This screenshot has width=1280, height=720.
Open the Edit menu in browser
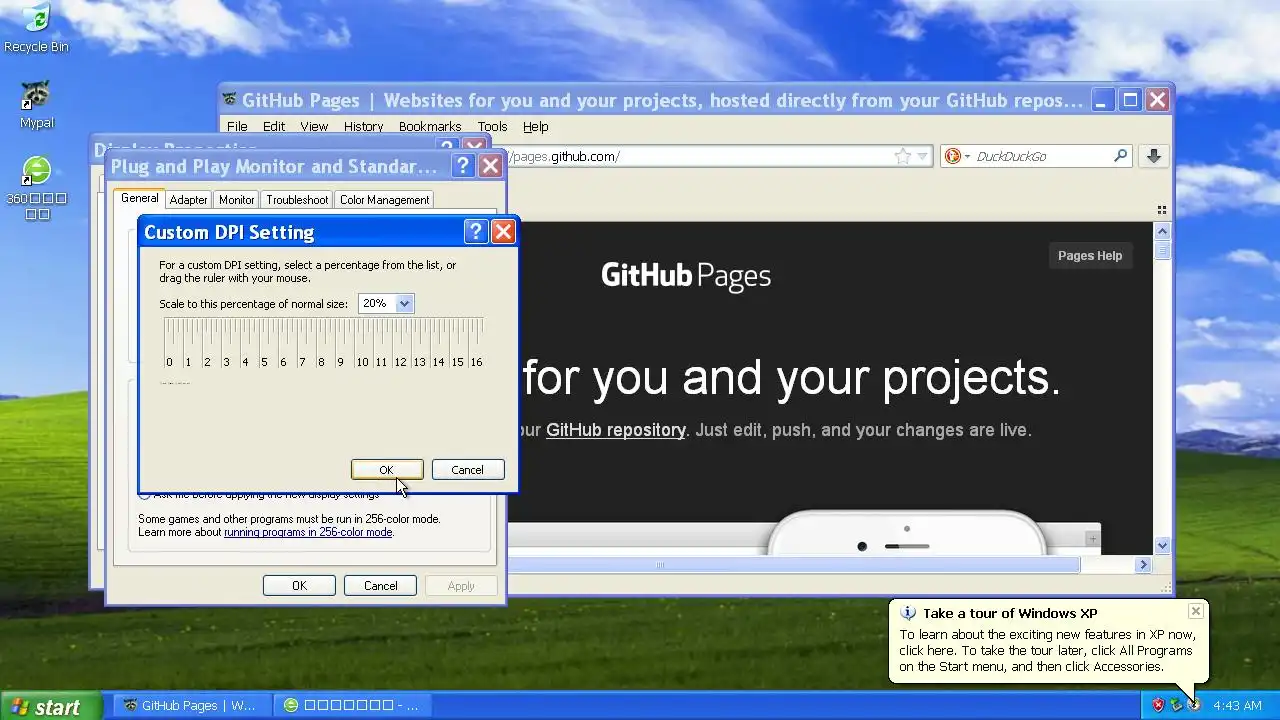[274, 126]
